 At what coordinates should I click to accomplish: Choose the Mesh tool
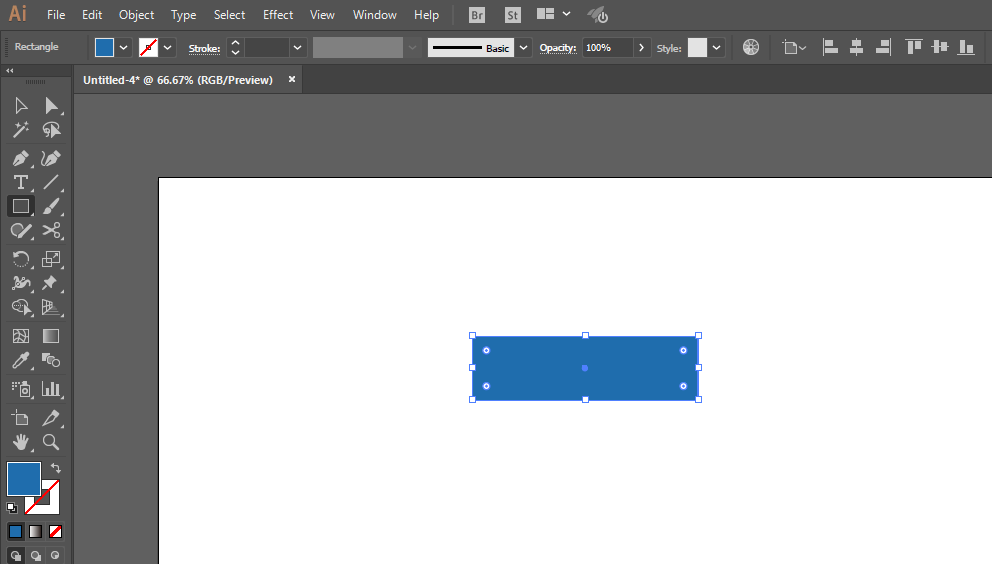pos(21,336)
